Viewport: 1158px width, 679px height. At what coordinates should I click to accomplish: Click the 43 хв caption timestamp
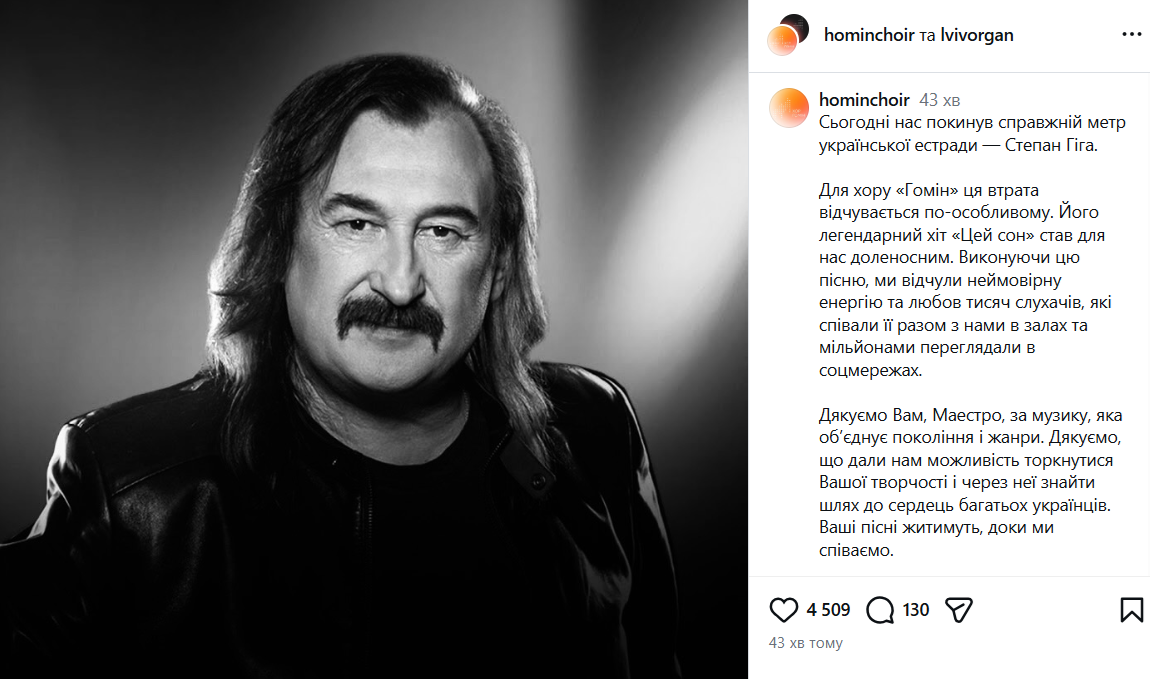[939, 100]
